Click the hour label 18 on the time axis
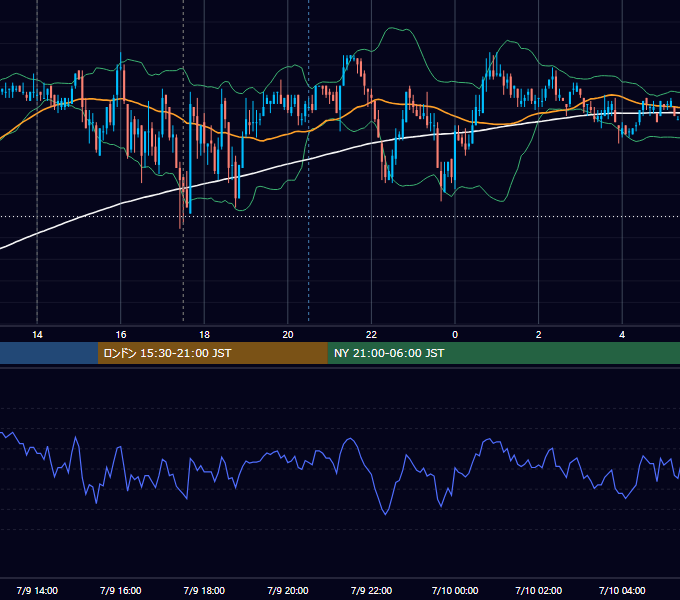 pyautogui.click(x=204, y=335)
